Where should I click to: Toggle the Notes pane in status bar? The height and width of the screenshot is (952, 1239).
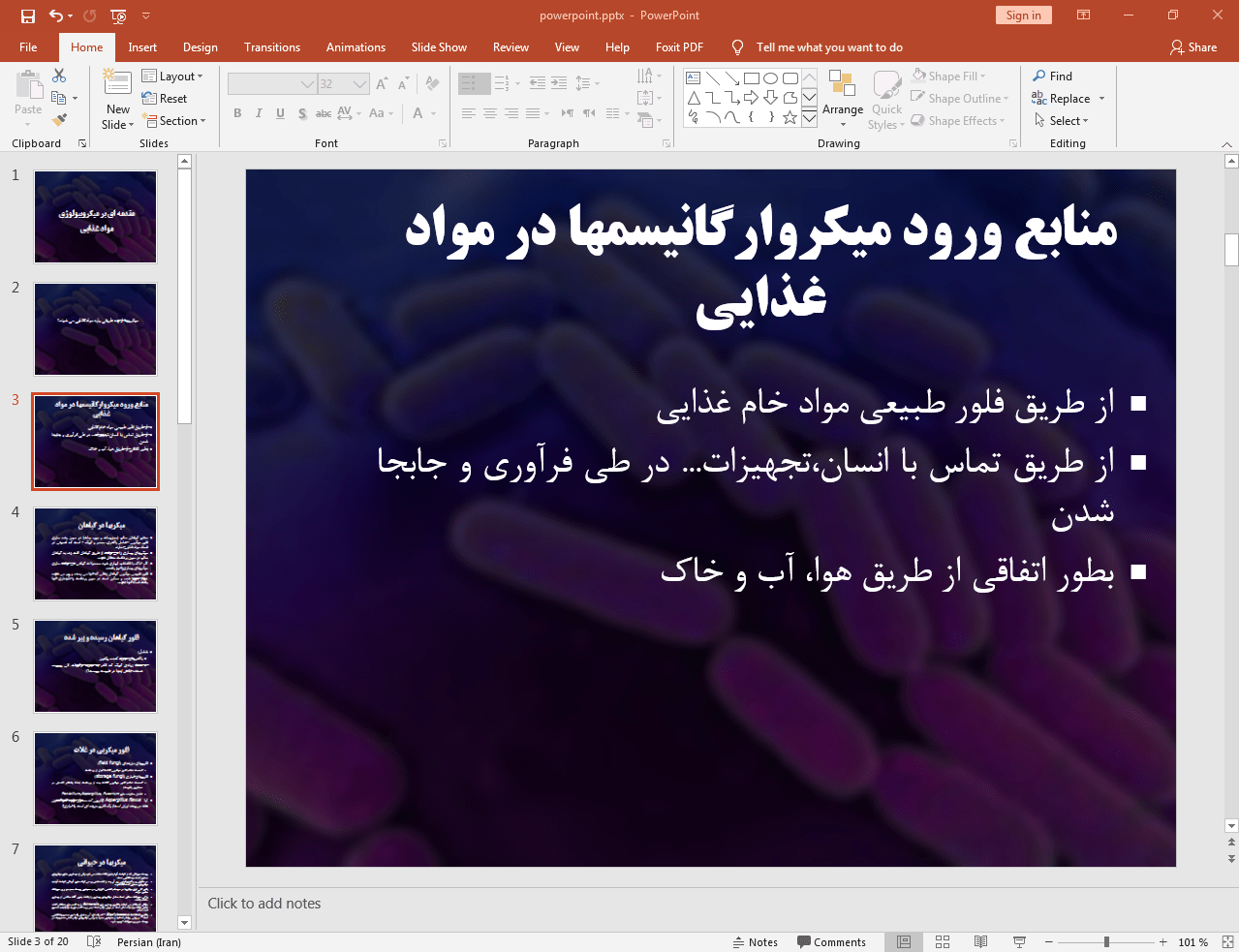point(756,942)
